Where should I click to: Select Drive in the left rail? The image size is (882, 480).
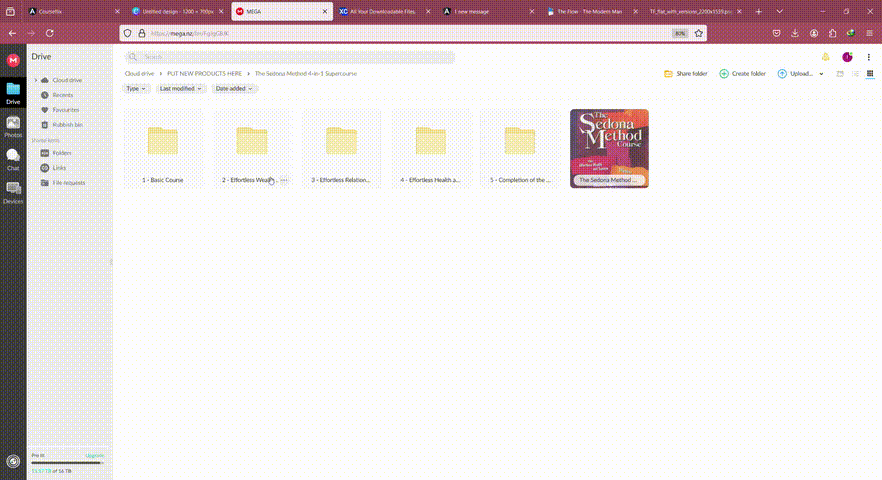pyautogui.click(x=13, y=93)
